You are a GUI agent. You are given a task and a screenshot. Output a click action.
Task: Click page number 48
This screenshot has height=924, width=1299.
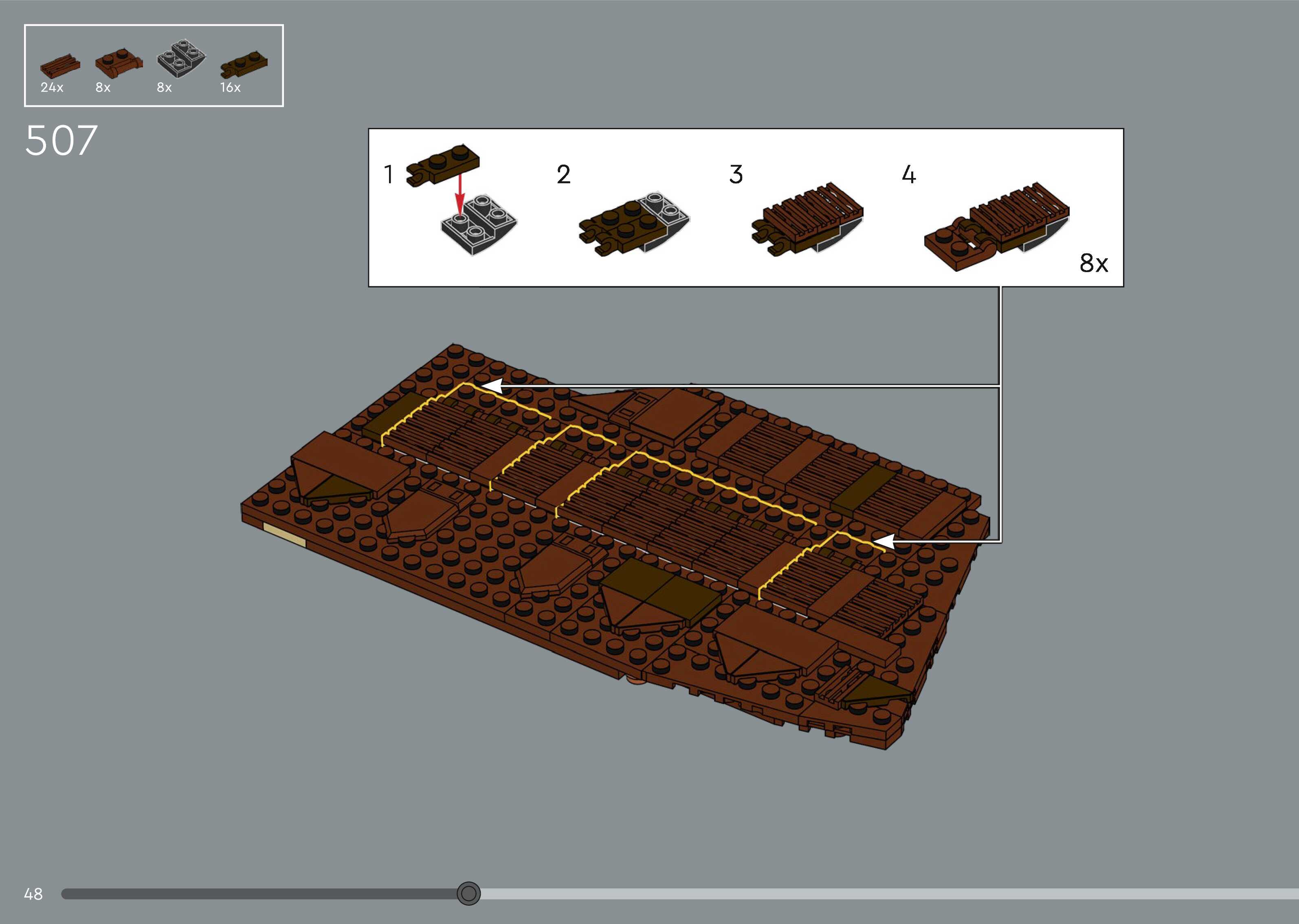[33, 894]
